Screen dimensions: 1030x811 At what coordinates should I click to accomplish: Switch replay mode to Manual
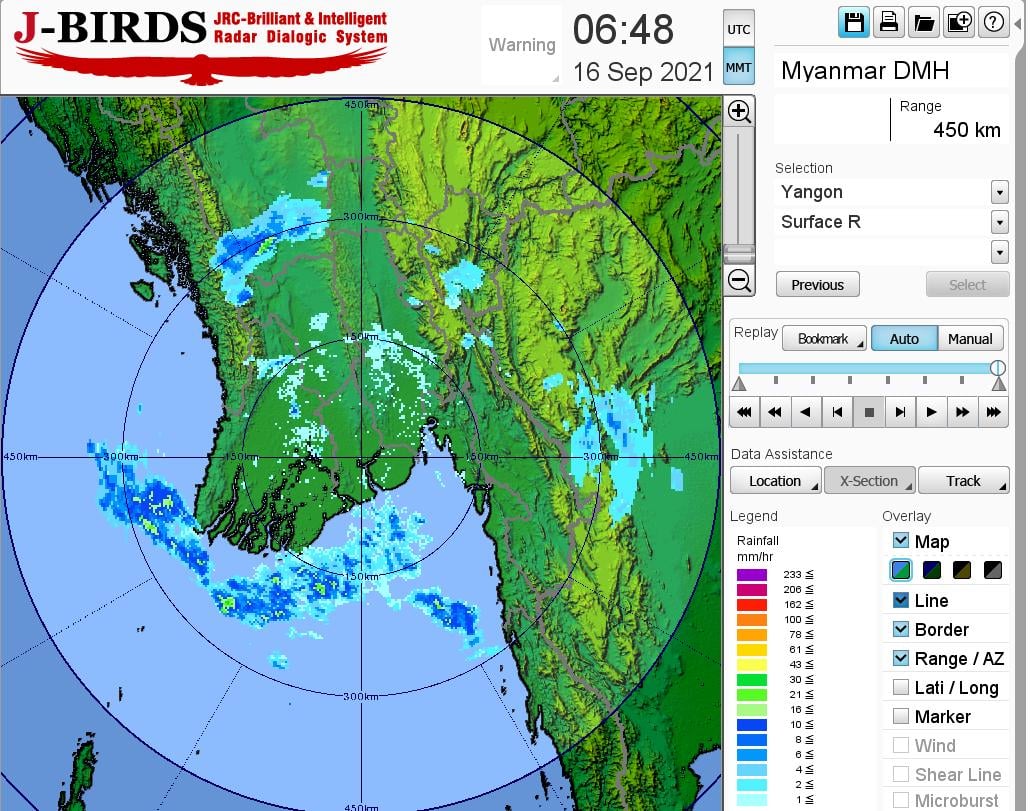[x=969, y=339]
